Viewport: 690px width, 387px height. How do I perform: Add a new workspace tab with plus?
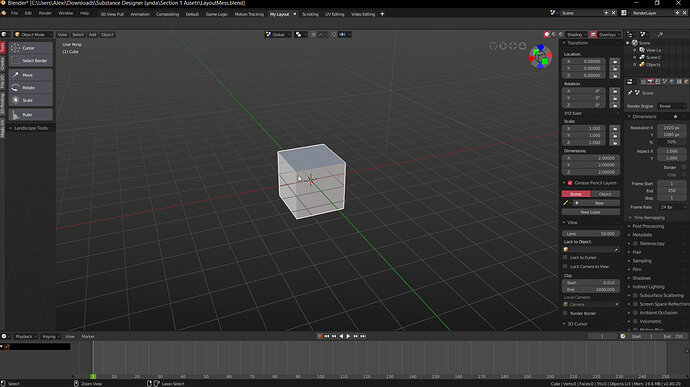(382, 14)
